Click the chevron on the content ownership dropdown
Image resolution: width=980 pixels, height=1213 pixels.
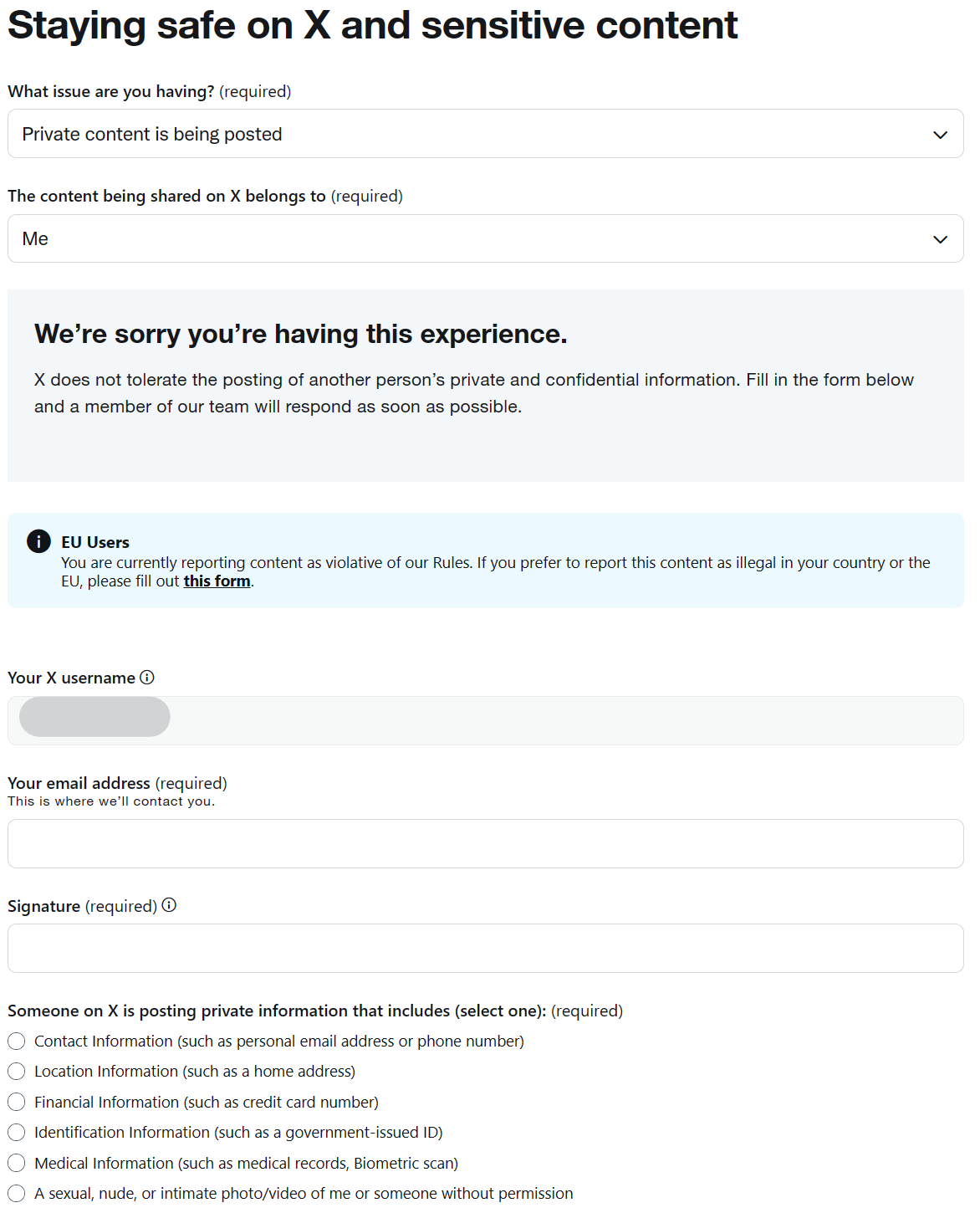940,238
